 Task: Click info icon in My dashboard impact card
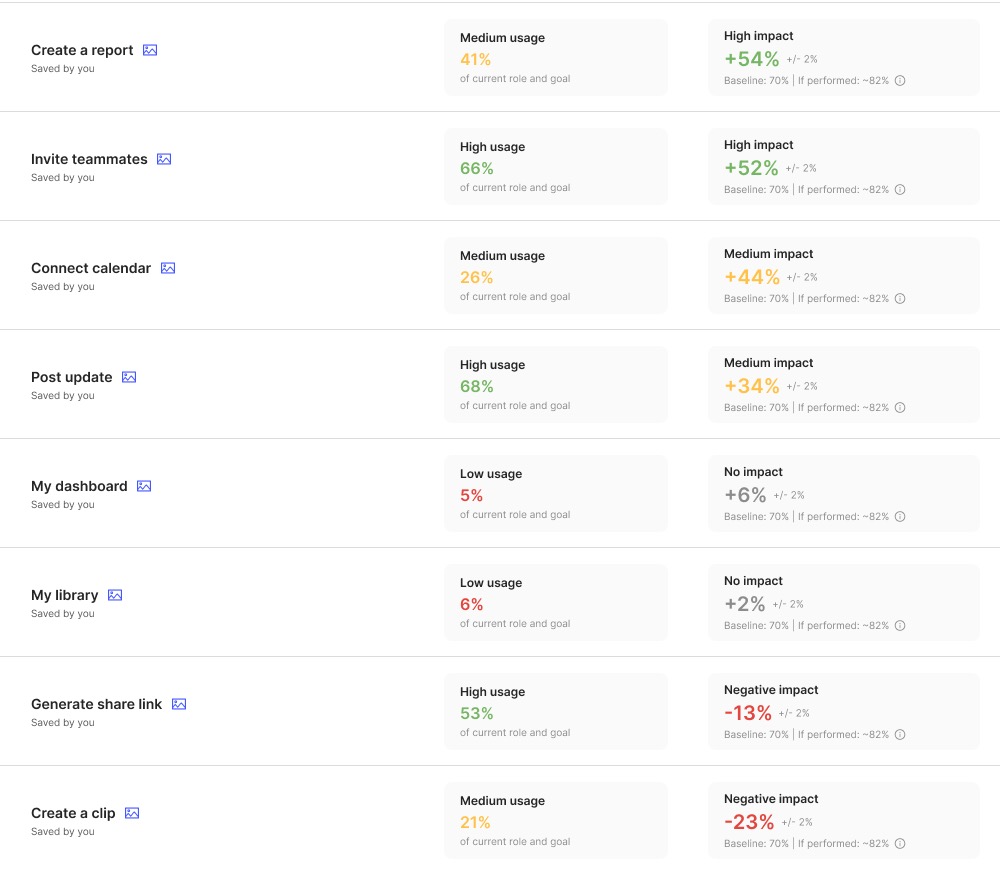(x=900, y=517)
